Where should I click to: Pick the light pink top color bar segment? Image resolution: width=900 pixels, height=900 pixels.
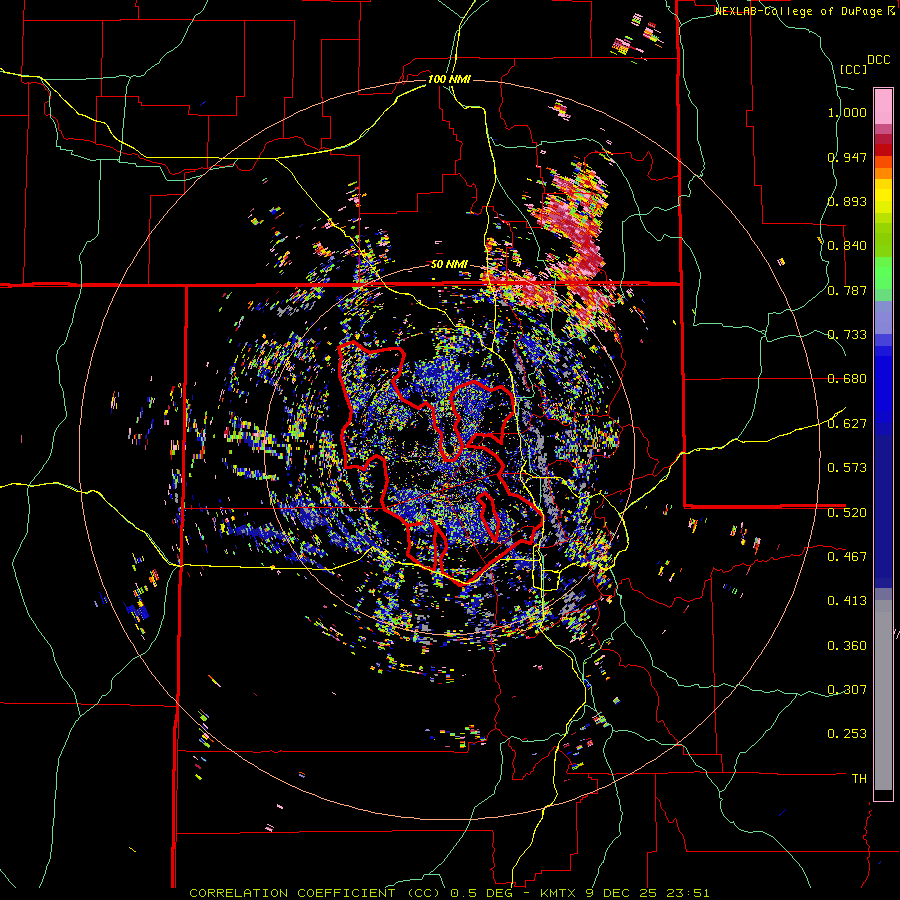(883, 106)
